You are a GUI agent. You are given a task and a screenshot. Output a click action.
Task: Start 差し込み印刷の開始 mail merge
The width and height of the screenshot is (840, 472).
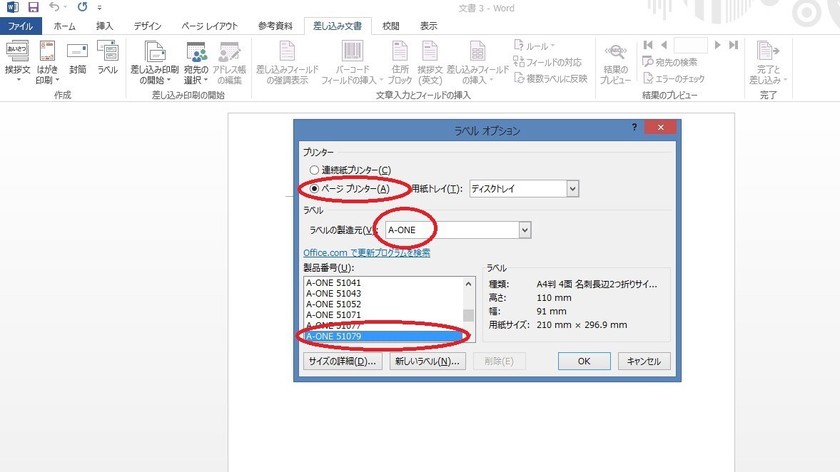click(154, 63)
